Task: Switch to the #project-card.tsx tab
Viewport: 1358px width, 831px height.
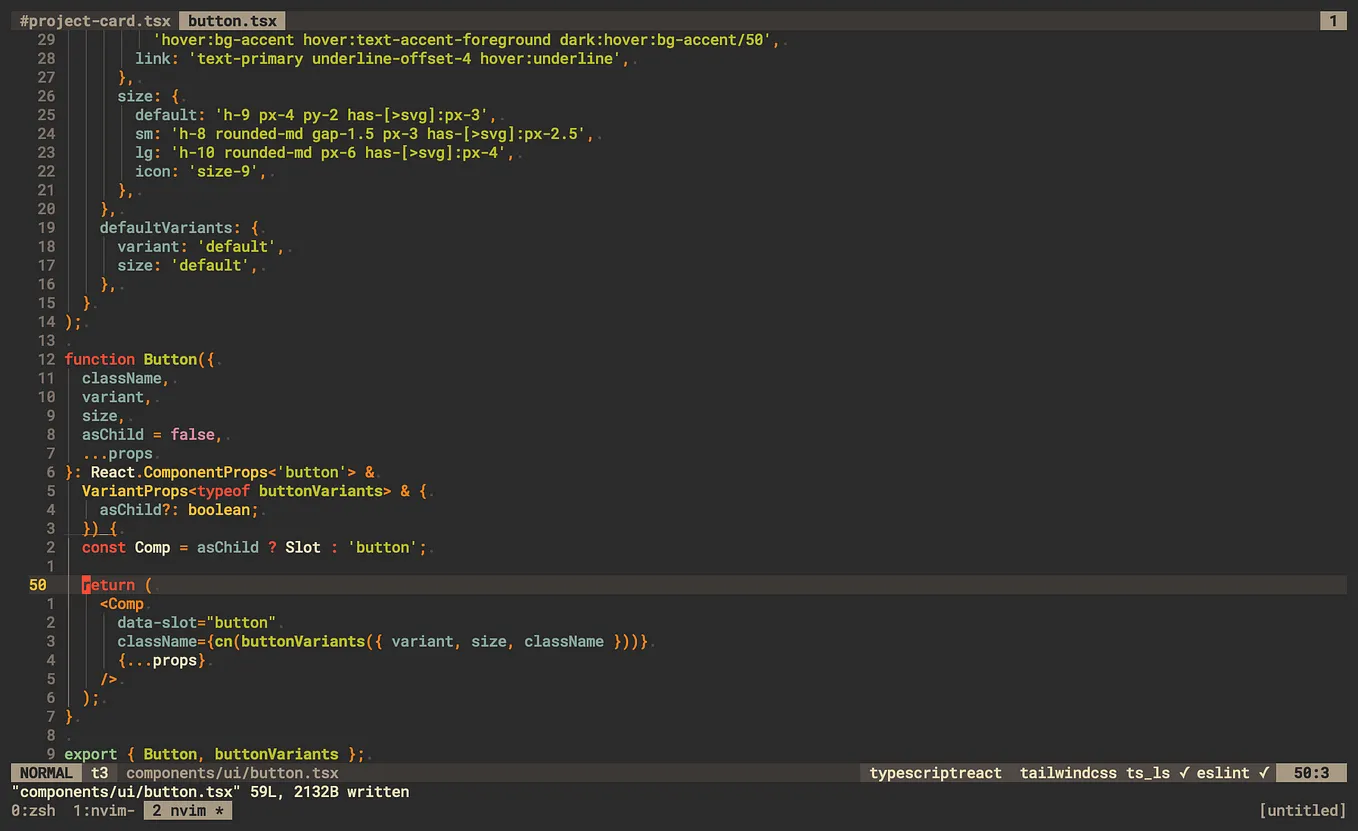Action: point(92,20)
